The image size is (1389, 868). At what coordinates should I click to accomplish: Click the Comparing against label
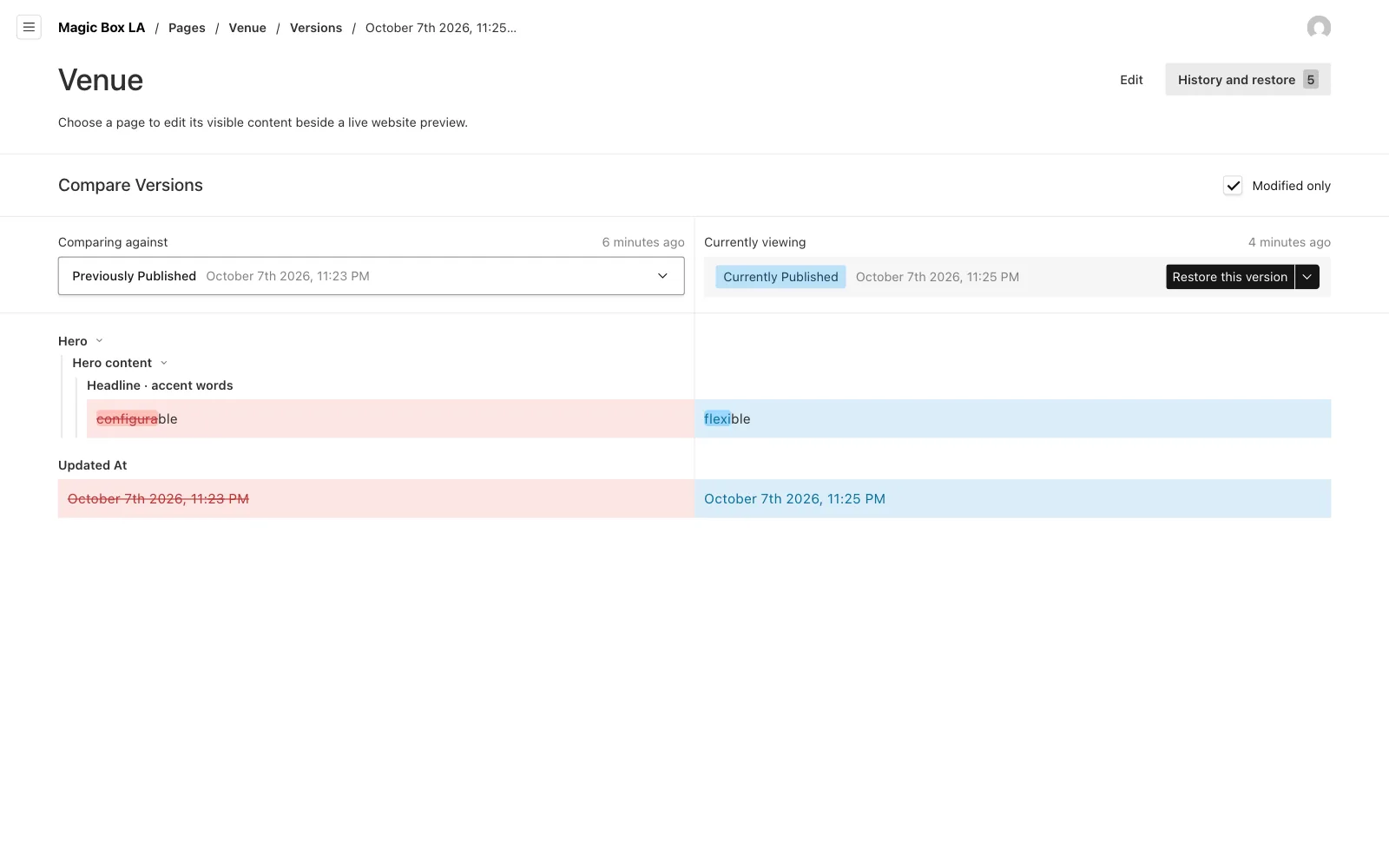coord(113,242)
